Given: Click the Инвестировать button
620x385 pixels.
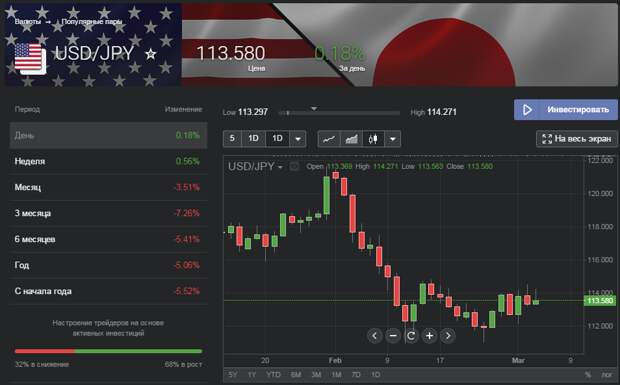Looking at the screenshot, I should click(x=565, y=109).
